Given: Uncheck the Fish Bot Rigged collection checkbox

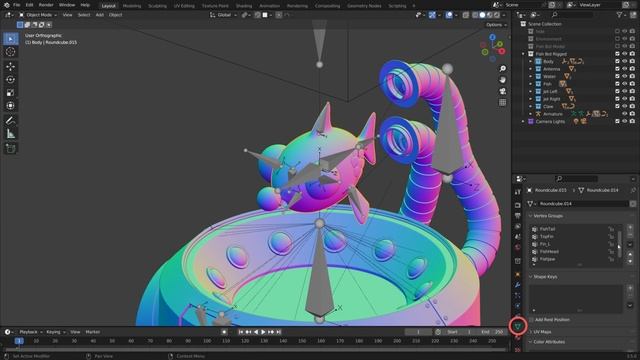Looking at the screenshot, I should pos(617,54).
